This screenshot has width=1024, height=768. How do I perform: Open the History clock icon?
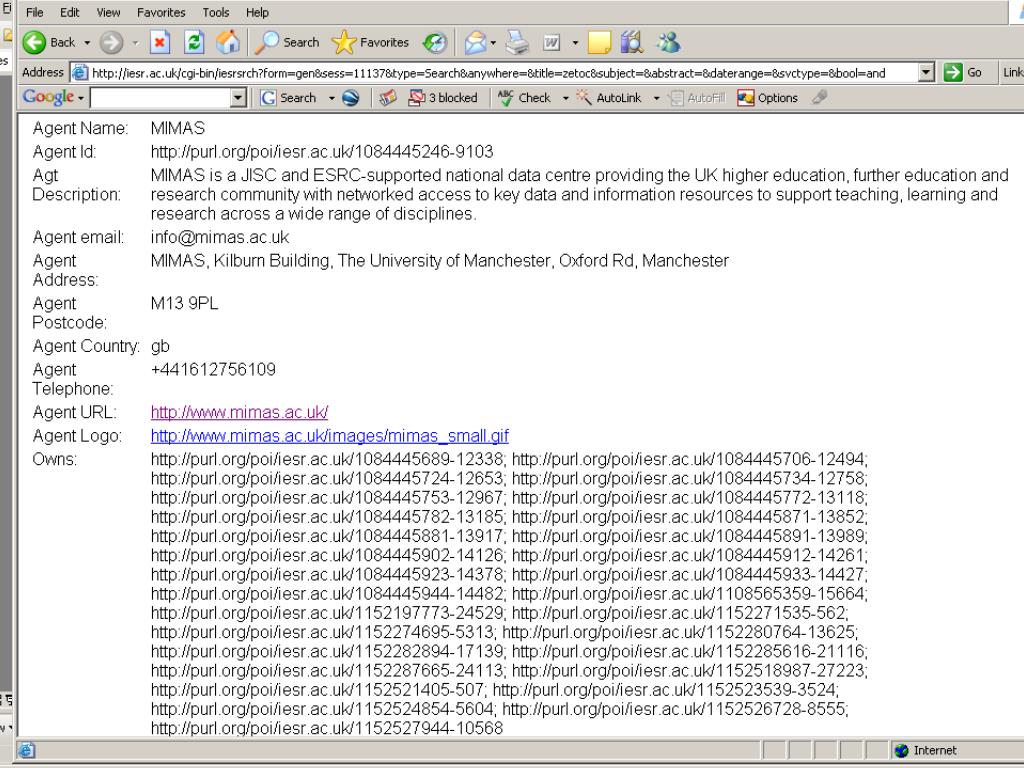[x=435, y=42]
